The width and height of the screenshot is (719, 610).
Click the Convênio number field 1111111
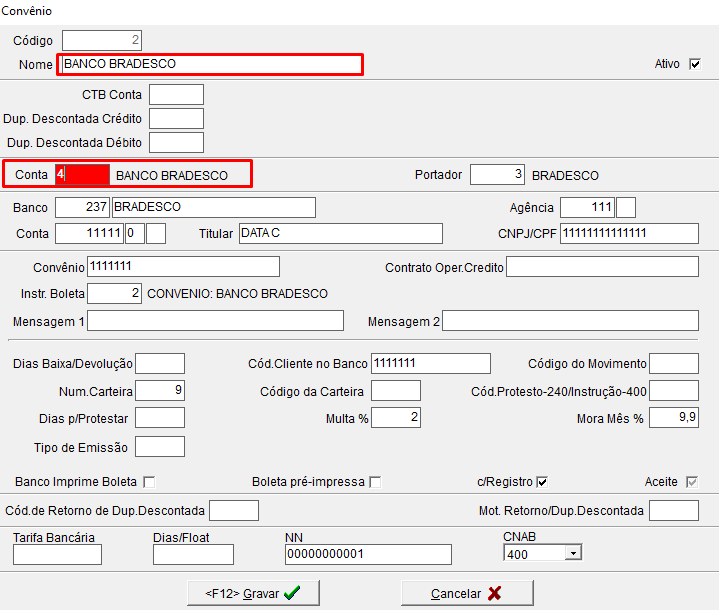pyautogui.click(x=183, y=266)
